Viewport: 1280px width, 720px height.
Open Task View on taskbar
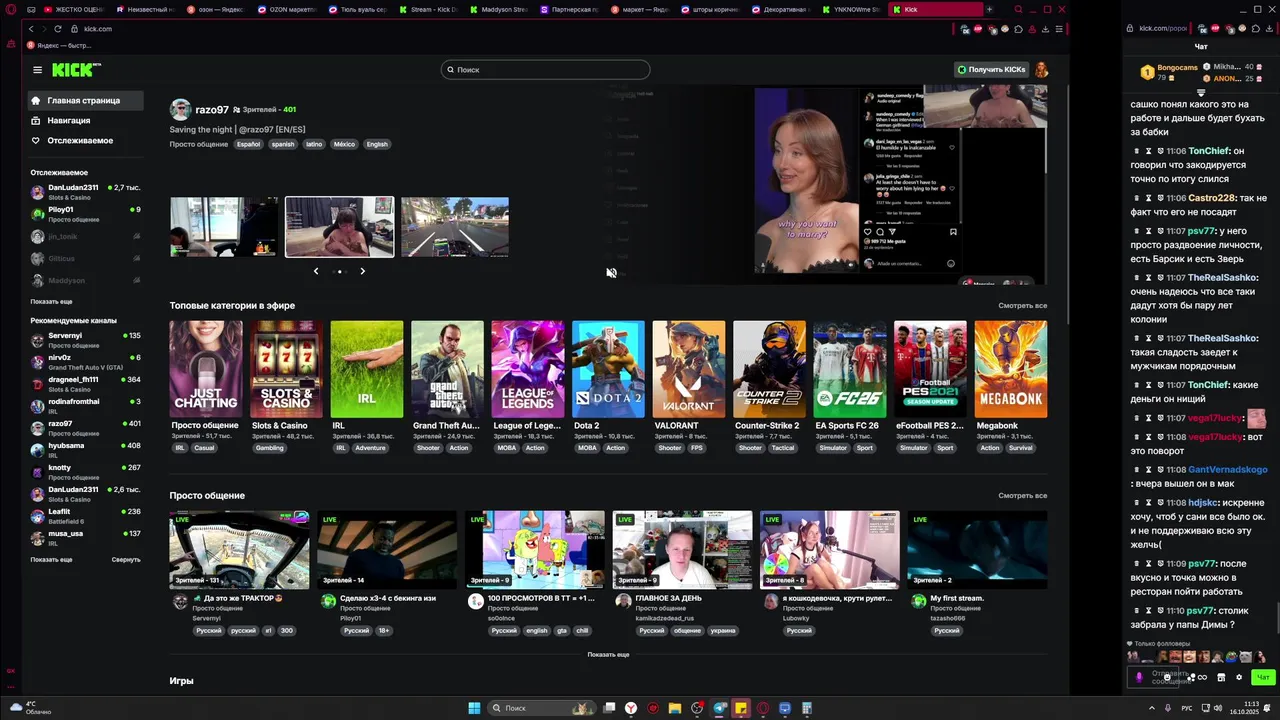tap(609, 708)
